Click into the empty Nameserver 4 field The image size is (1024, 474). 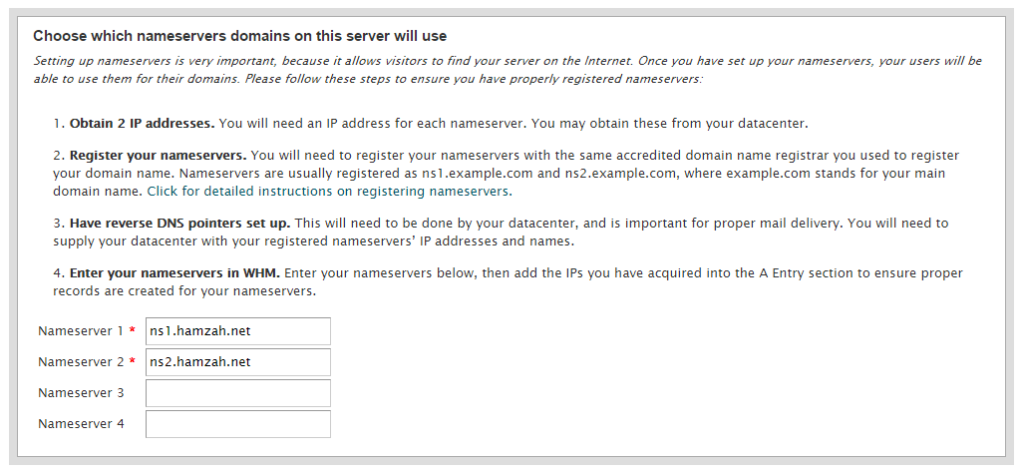(238, 424)
